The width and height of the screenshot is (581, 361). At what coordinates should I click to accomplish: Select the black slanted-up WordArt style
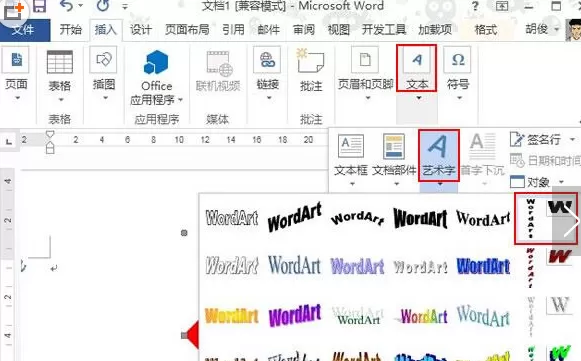[x=295, y=217]
